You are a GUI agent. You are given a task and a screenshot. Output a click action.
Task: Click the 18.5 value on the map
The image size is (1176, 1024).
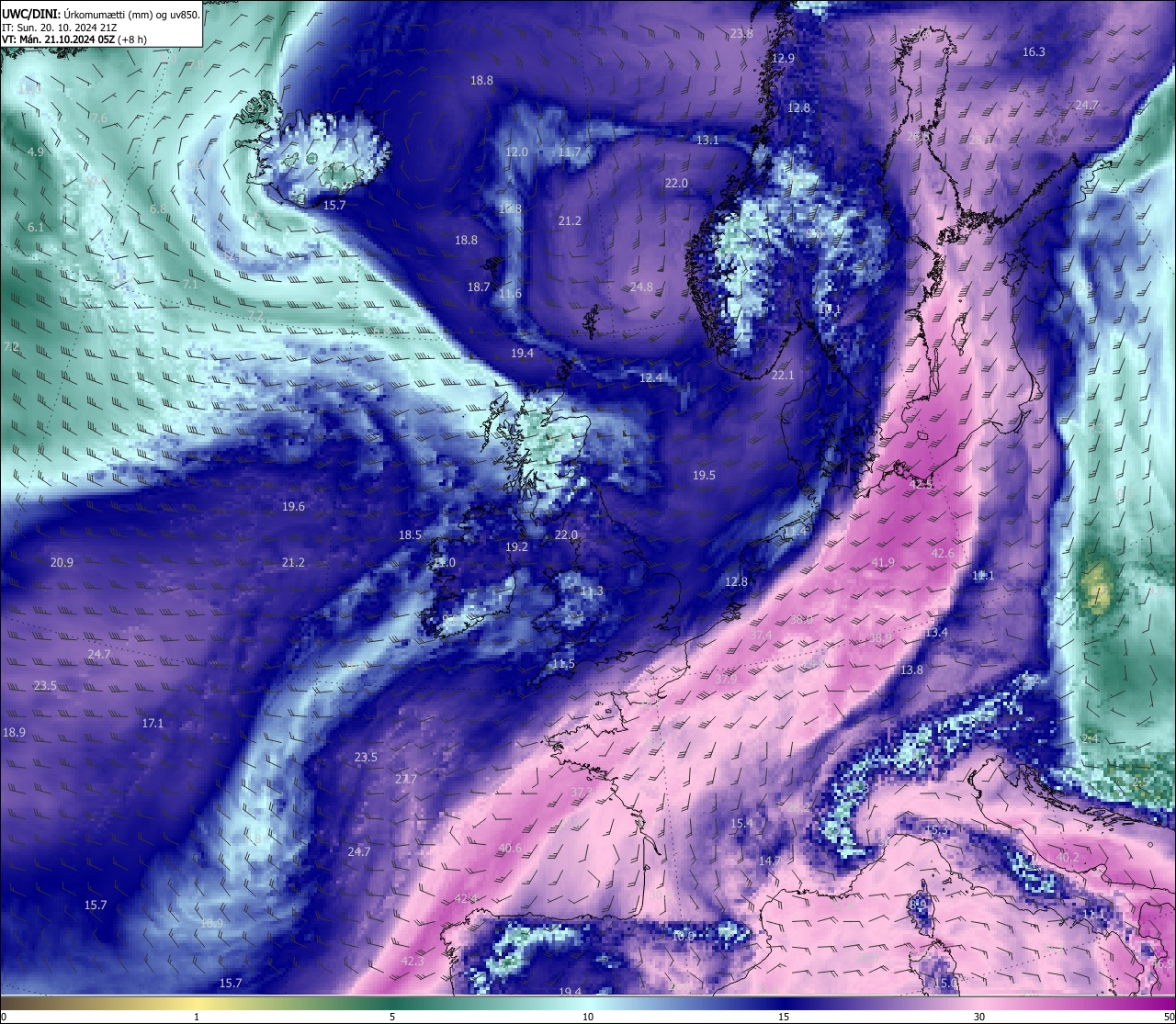coord(410,535)
